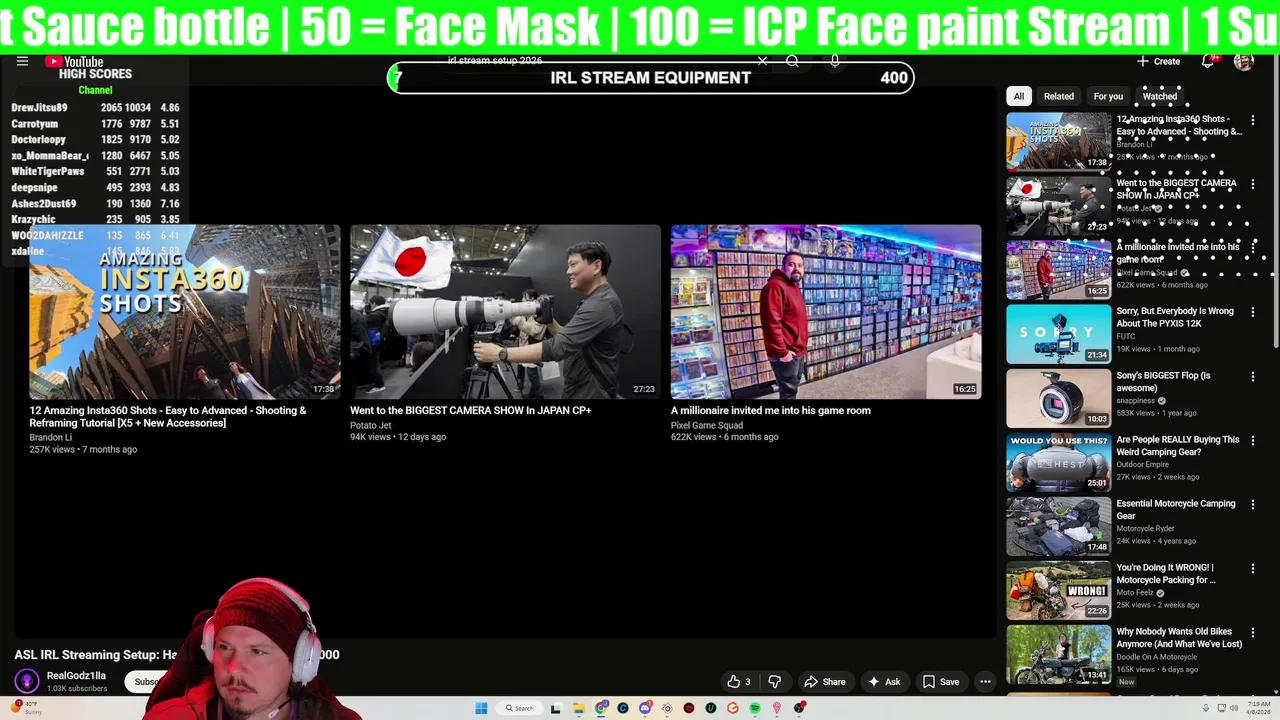This screenshot has width=1280, height=720.
Task: Click the magnifier search button
Action: tap(792, 61)
